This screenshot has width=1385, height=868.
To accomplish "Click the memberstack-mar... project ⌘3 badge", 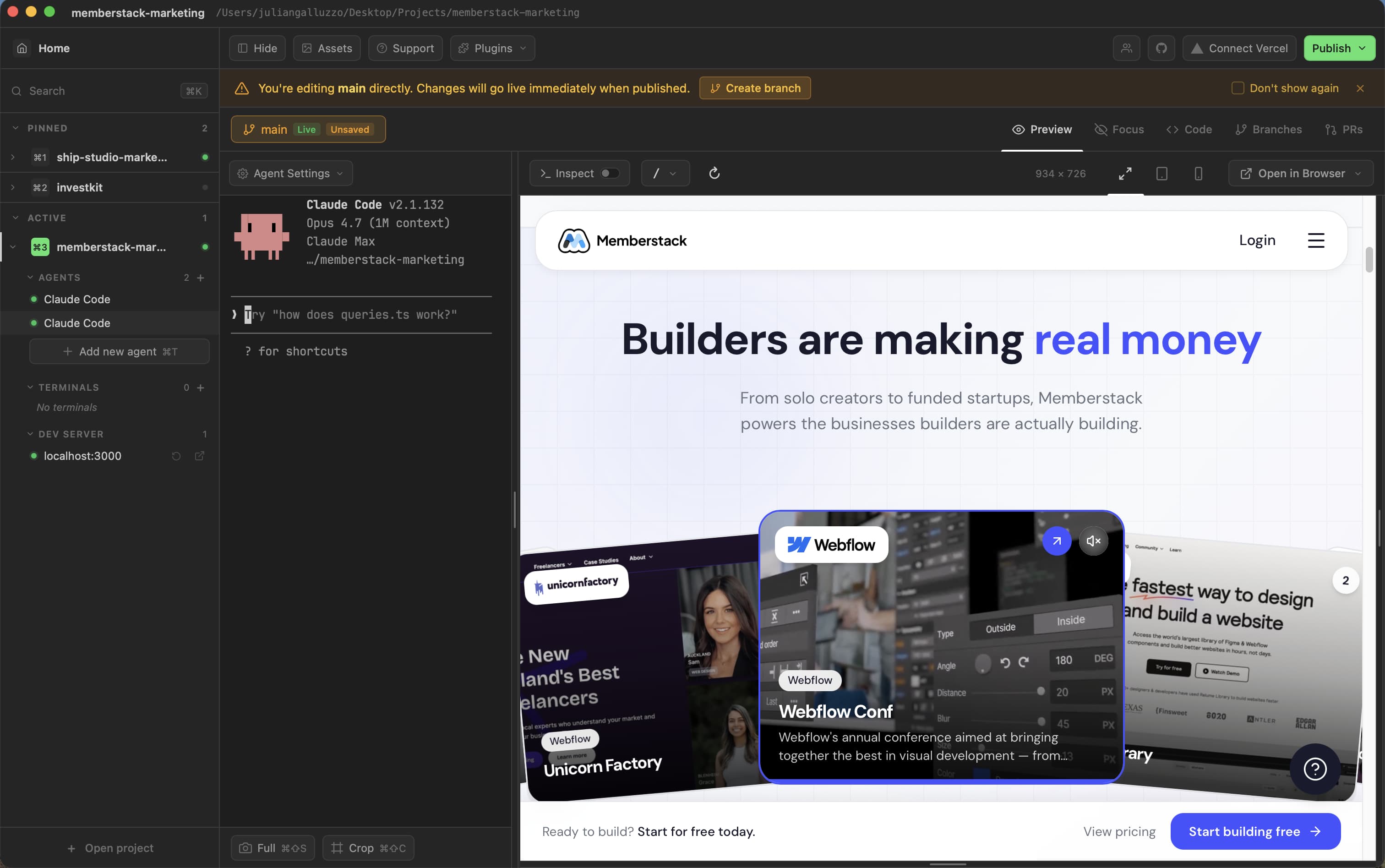I will tap(39, 247).
